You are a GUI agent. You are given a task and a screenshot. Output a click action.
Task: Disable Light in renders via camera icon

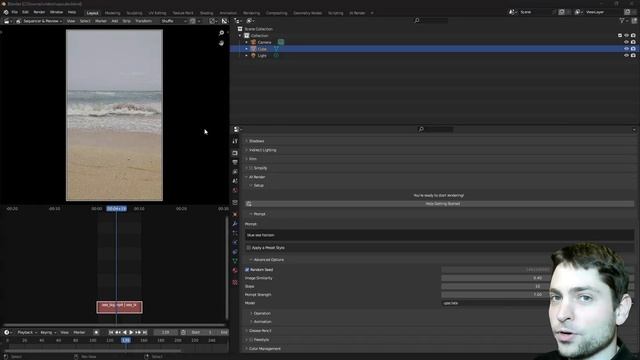(633, 56)
